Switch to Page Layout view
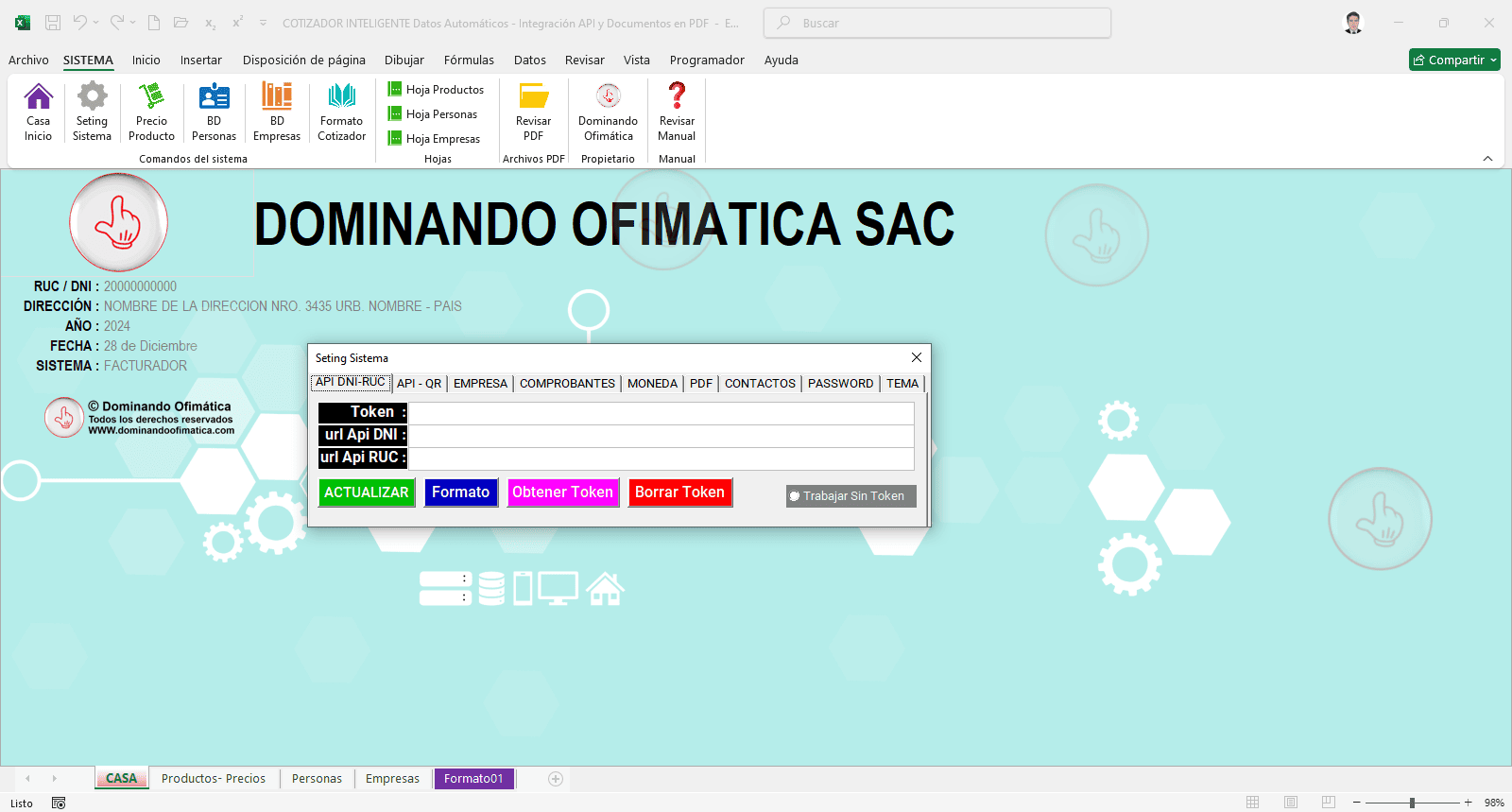The width and height of the screenshot is (1512, 812). click(x=1291, y=803)
